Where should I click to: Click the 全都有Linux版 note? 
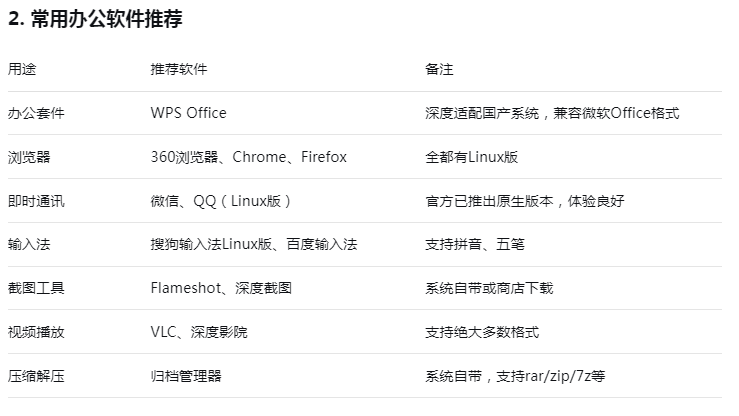472,157
